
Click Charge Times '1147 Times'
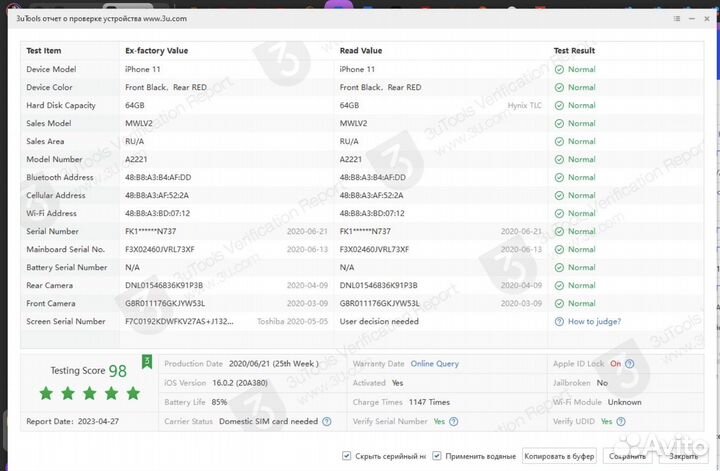[429, 402]
